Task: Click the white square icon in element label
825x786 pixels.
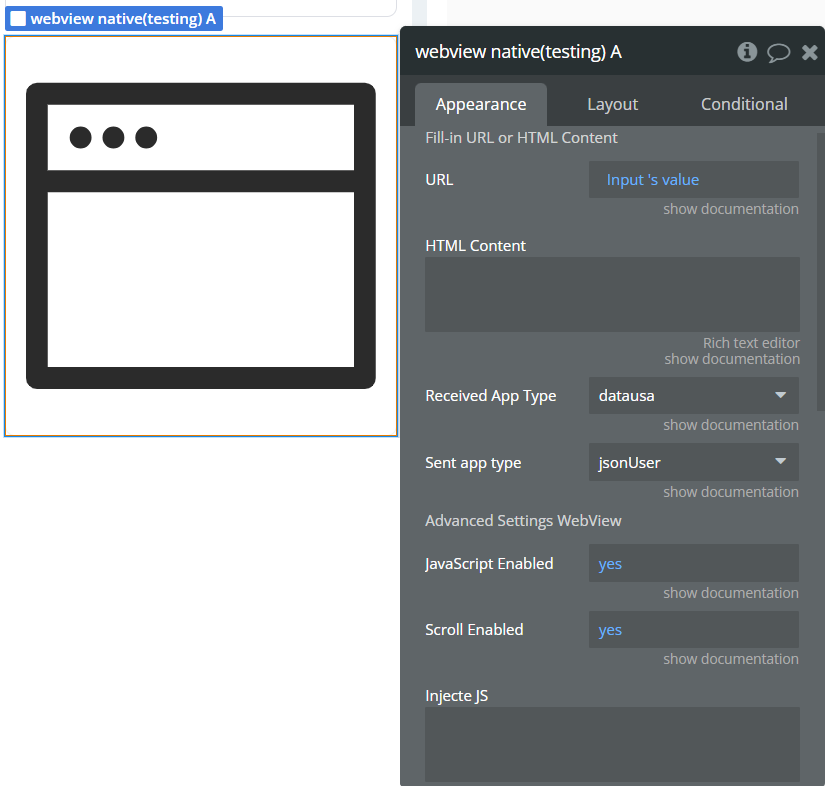Action: coord(18,18)
